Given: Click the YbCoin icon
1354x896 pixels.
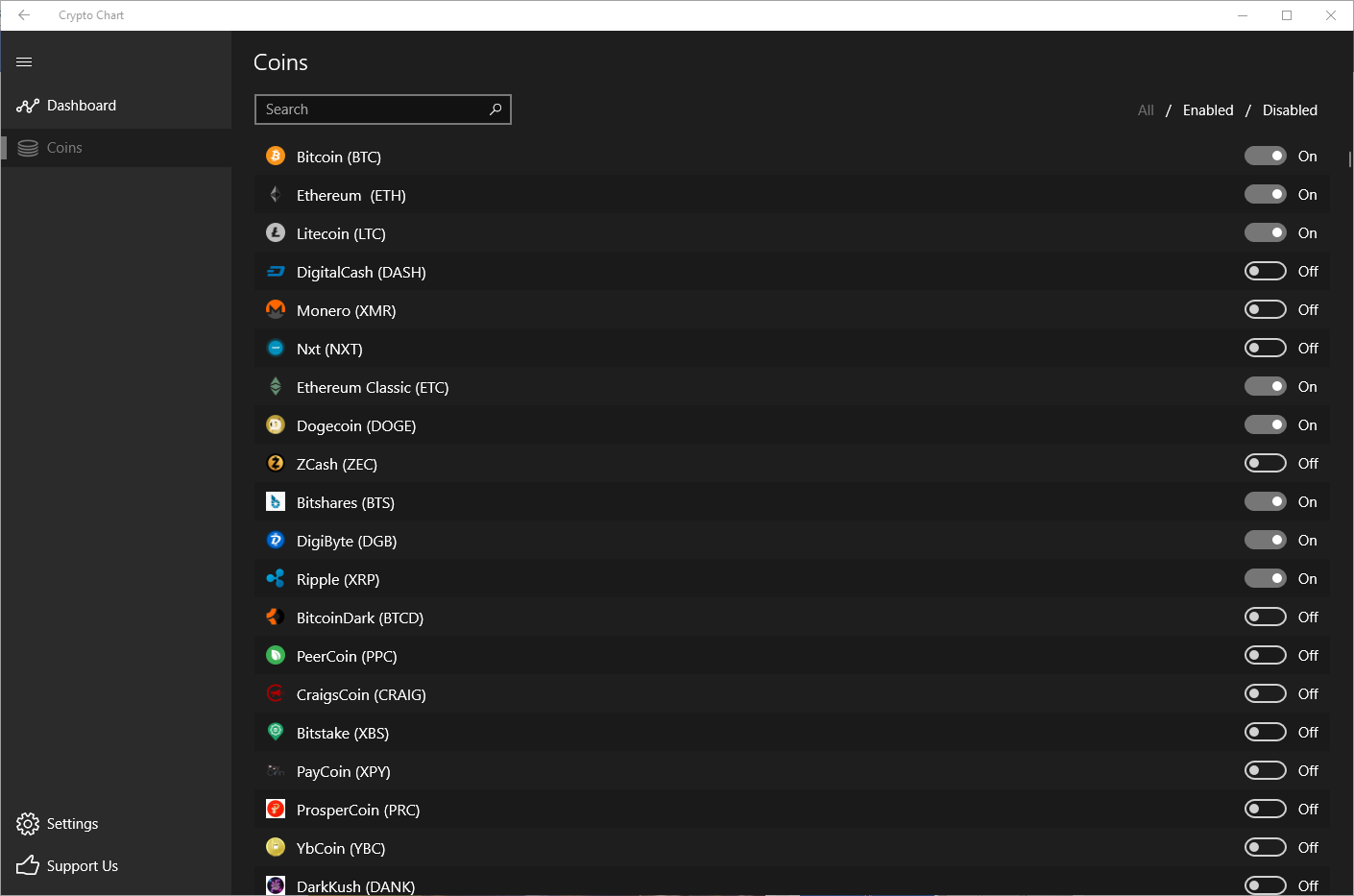Looking at the screenshot, I should tap(276, 847).
